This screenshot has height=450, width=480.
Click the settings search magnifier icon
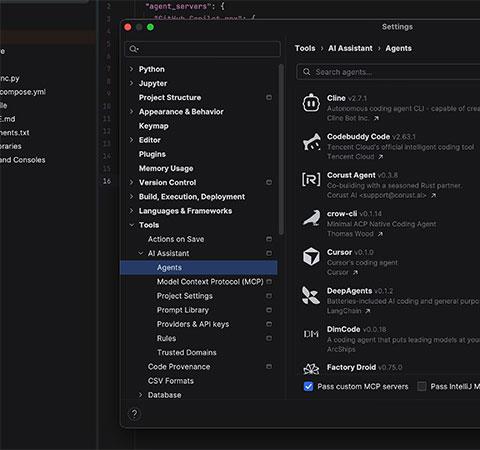(x=134, y=49)
